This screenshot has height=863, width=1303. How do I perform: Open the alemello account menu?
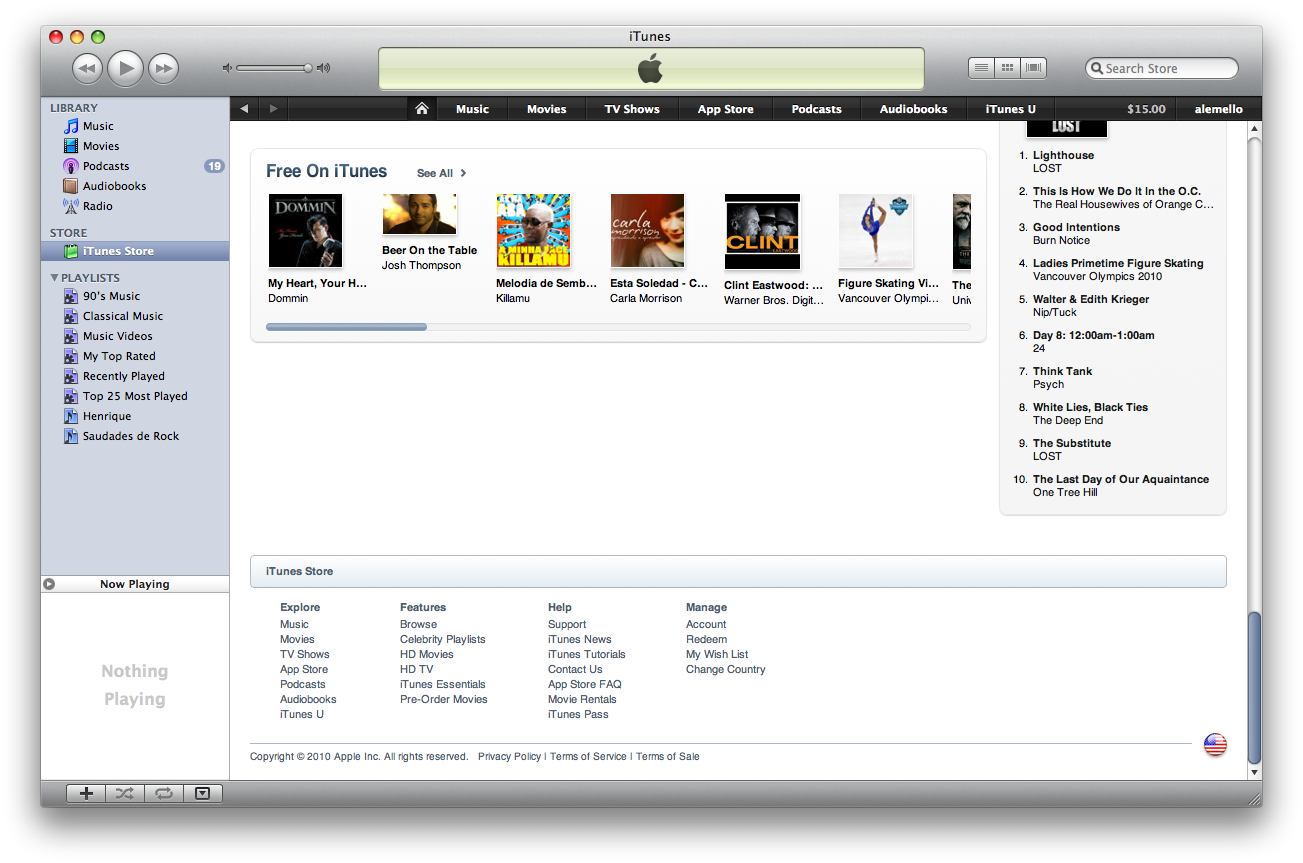point(1218,109)
